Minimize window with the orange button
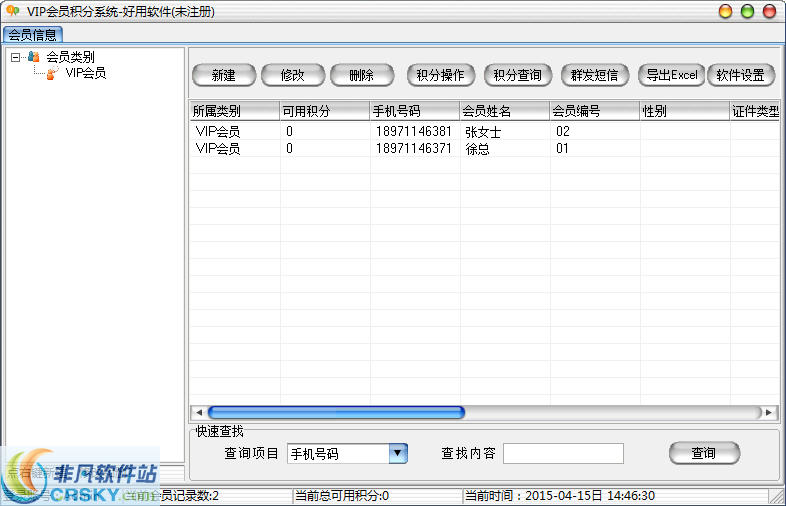 725,11
